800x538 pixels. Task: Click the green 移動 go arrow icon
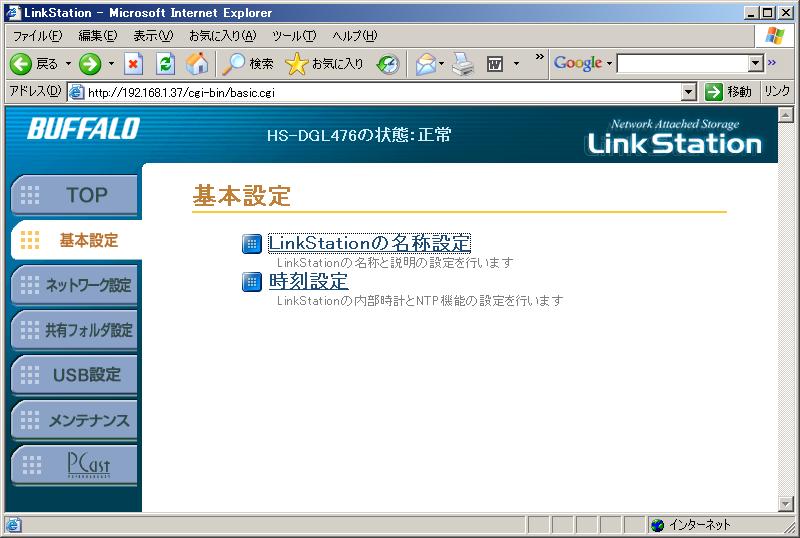click(714, 92)
